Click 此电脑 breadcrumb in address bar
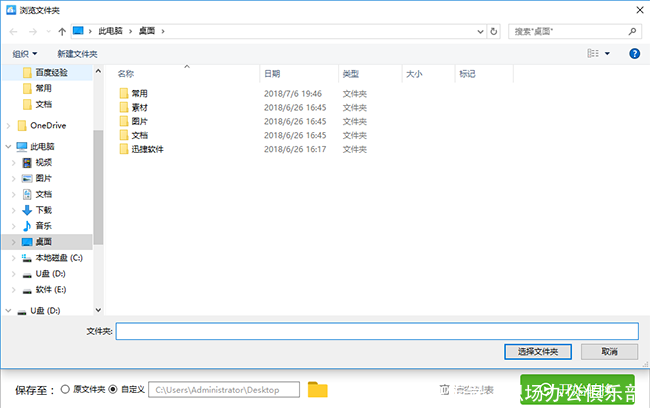The height and width of the screenshot is (408, 650). pos(110,31)
